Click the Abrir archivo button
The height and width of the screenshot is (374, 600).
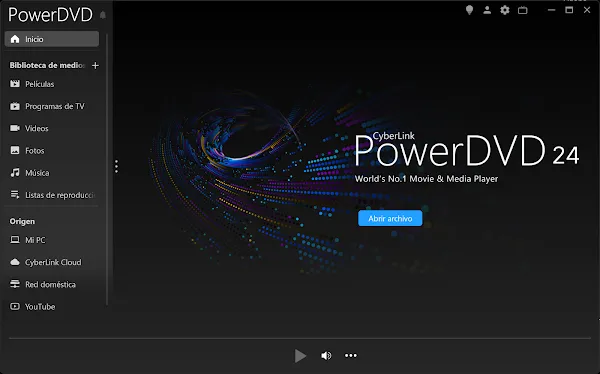pyautogui.click(x=390, y=218)
